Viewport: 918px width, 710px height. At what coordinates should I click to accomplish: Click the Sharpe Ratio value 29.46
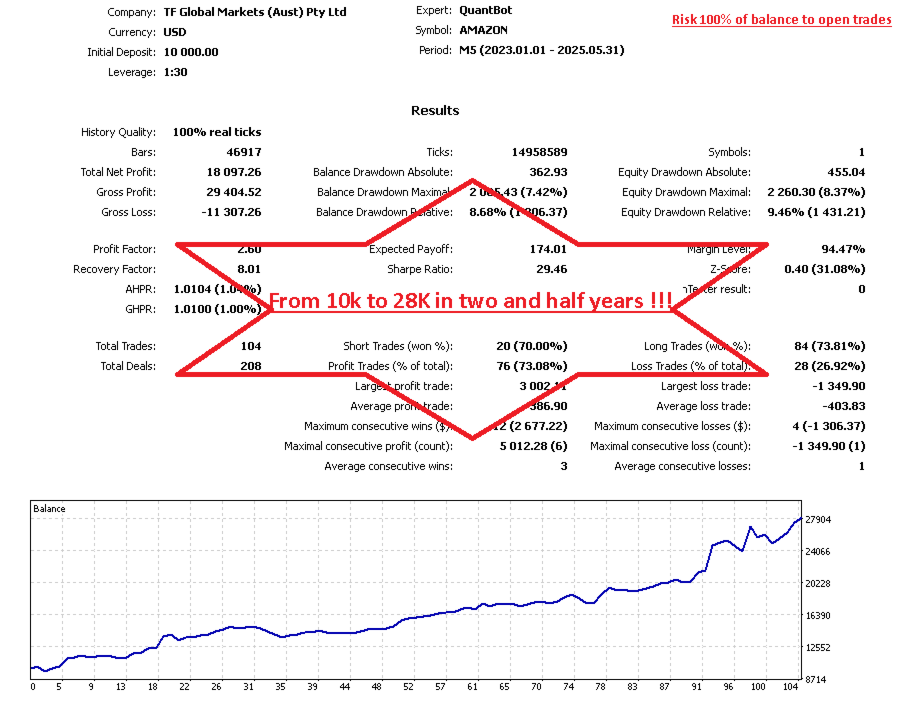[x=552, y=268]
